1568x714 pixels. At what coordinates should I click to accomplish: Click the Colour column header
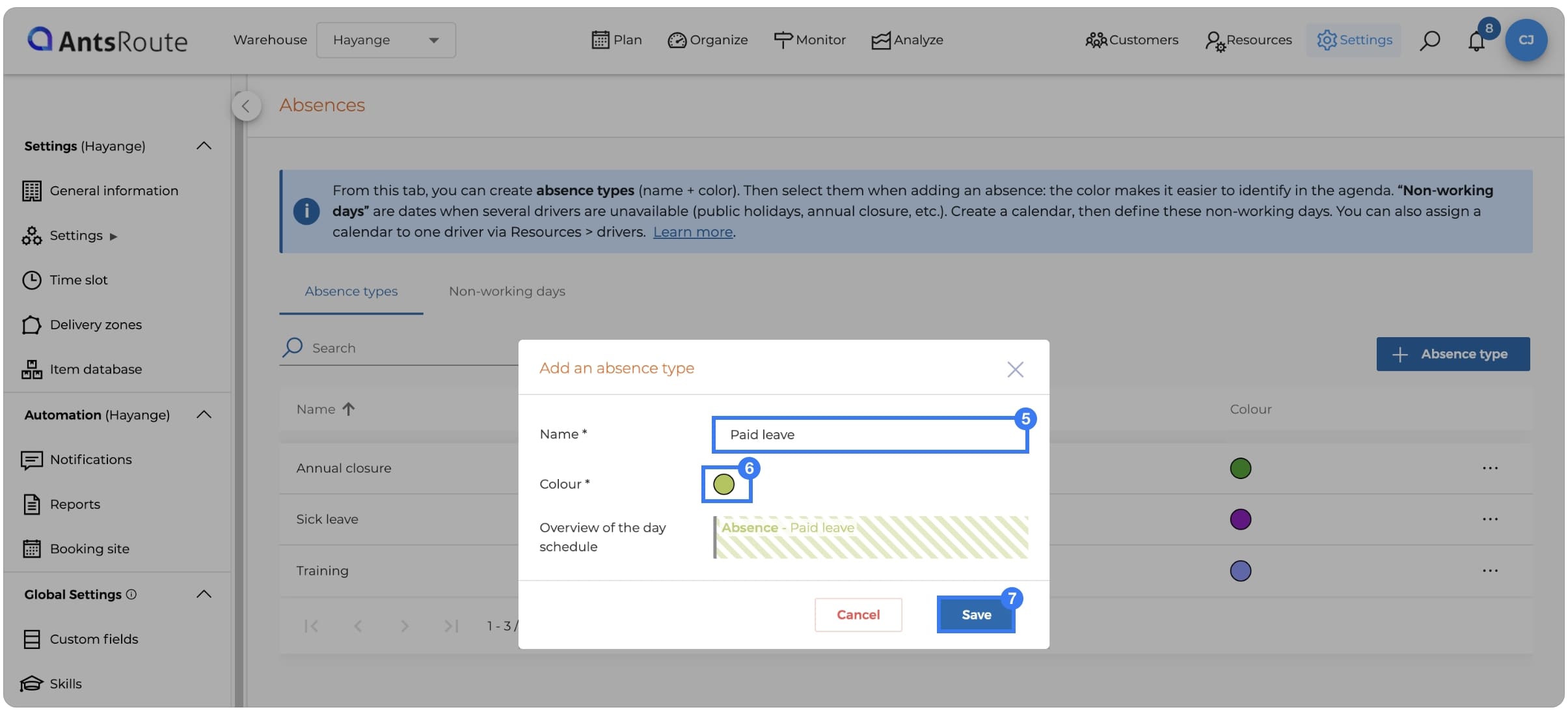[1250, 409]
